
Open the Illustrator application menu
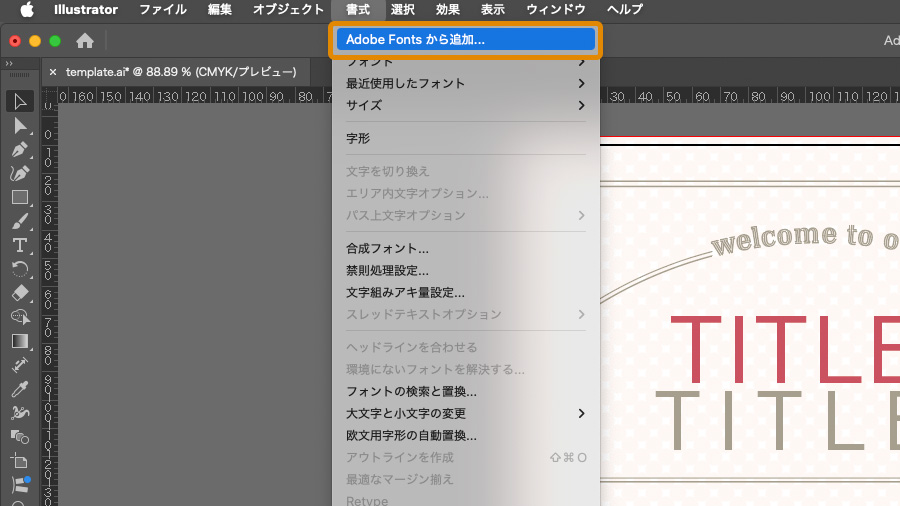click(x=86, y=9)
